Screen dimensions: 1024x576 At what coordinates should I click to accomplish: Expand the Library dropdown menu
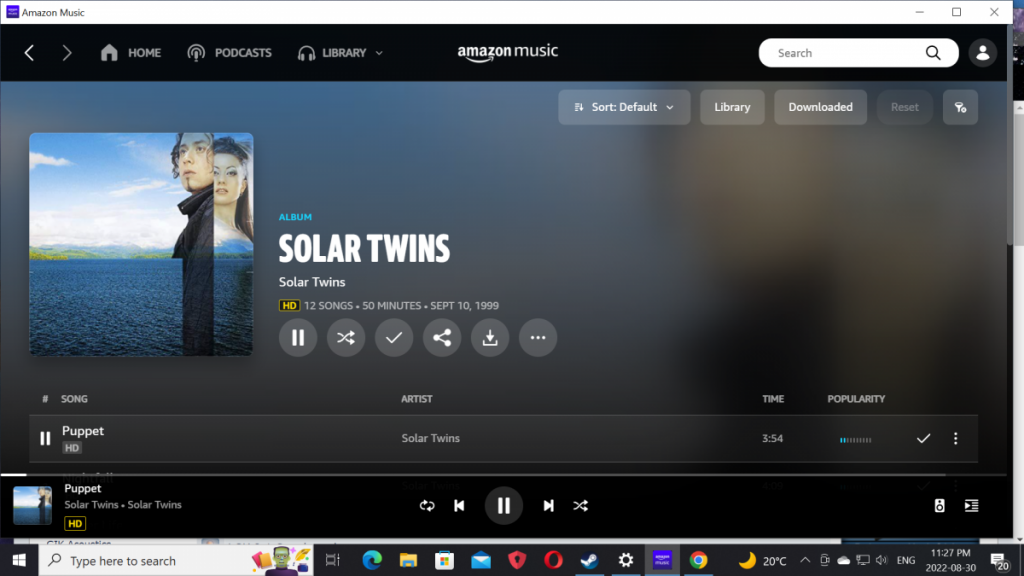(340, 53)
